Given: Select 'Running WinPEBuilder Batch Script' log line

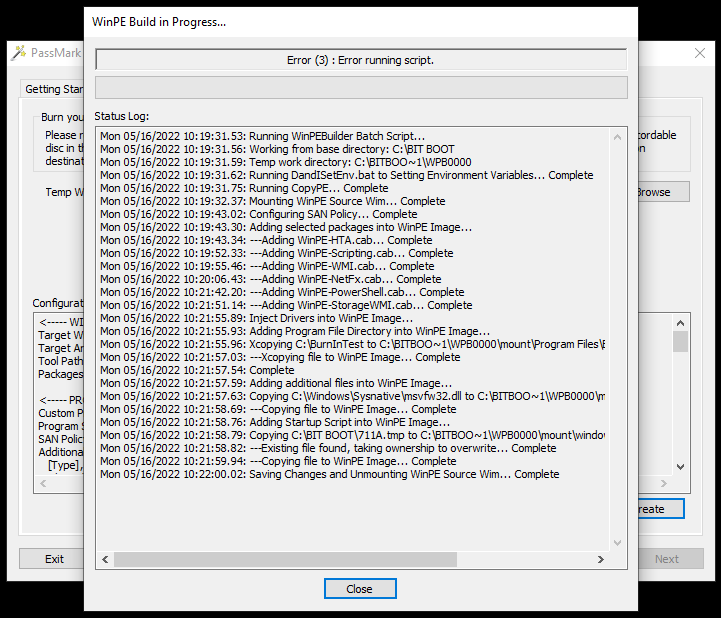Looking at the screenshot, I should (x=263, y=136).
